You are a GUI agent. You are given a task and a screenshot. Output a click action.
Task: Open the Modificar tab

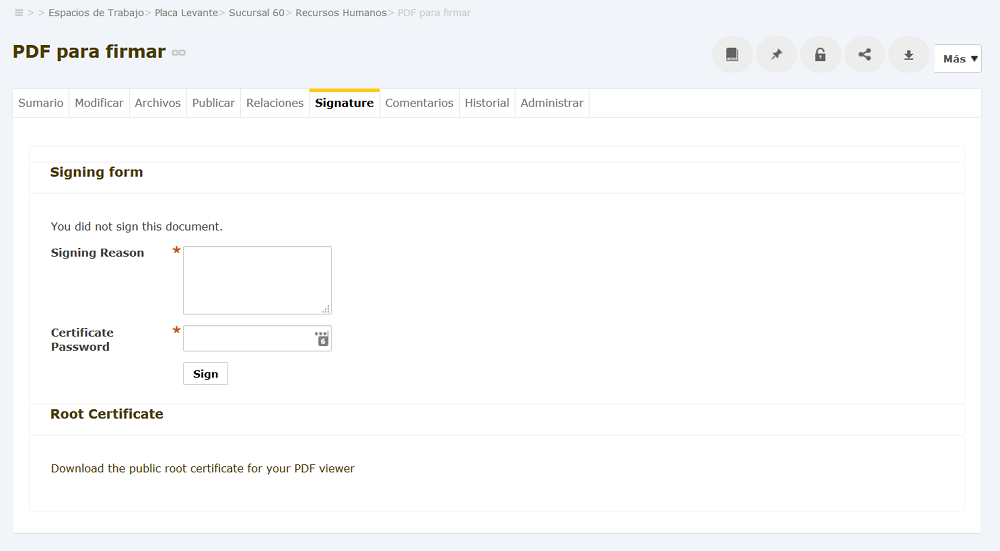coord(99,103)
